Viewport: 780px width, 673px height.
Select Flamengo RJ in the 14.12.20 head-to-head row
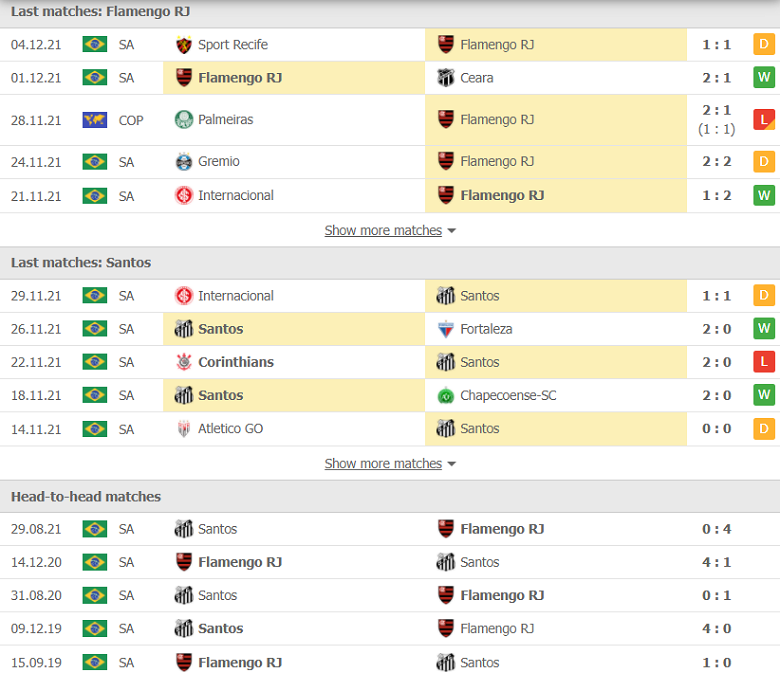point(240,563)
